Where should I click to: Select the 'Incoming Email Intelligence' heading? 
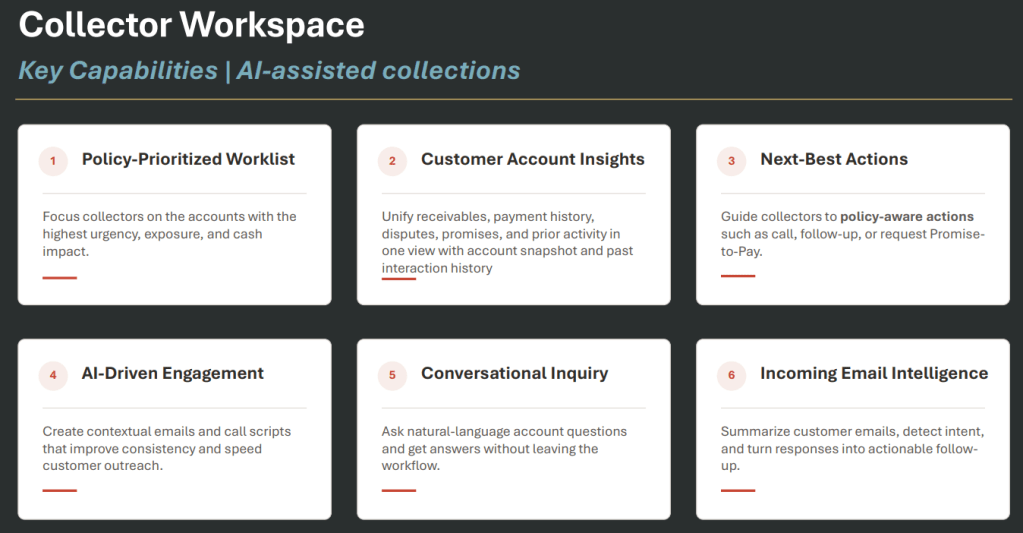(x=874, y=373)
